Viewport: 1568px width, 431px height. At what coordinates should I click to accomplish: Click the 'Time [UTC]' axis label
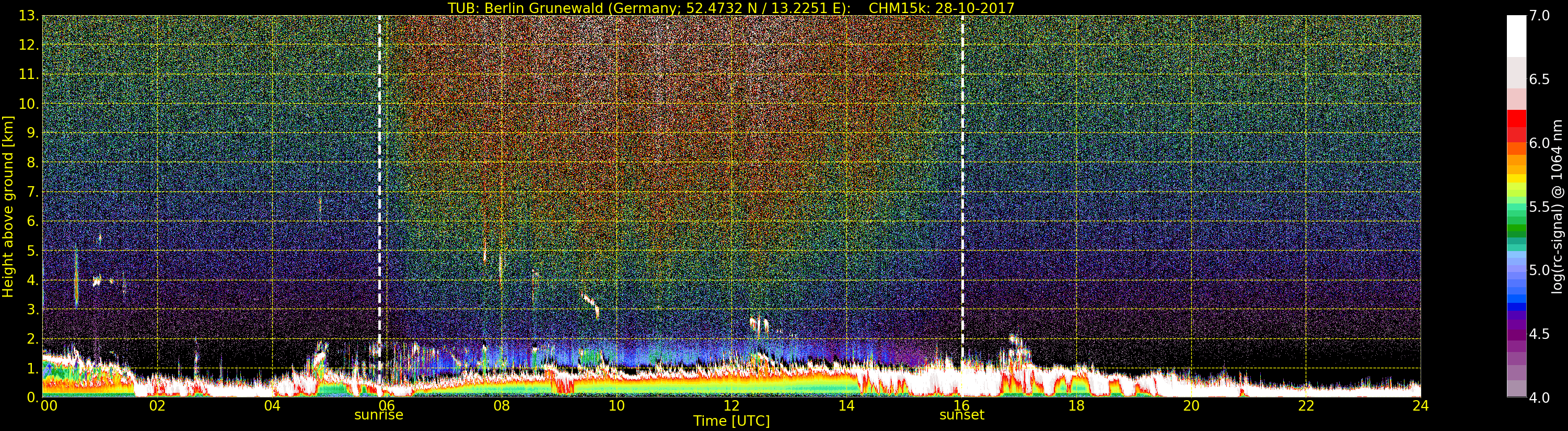tap(731, 421)
